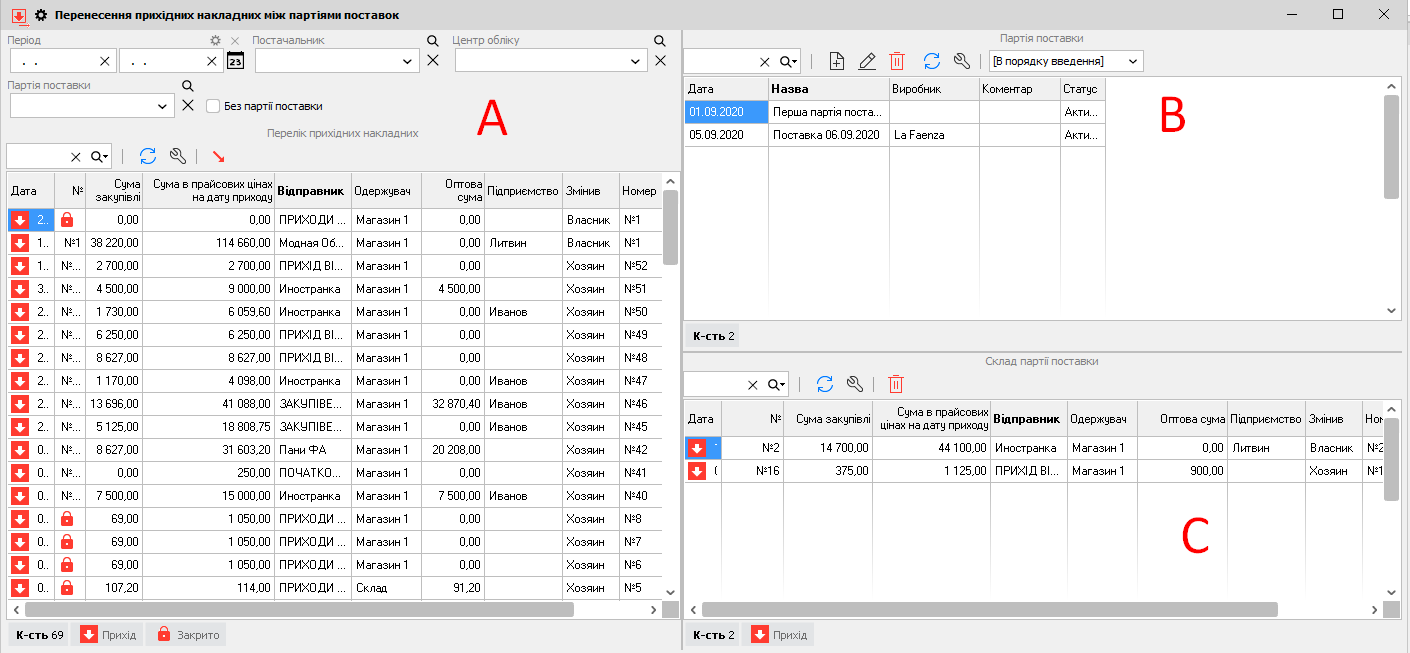This screenshot has width=1410, height=653.
Task: Delete the delivery batch using the top trash icon
Action: tap(897, 61)
